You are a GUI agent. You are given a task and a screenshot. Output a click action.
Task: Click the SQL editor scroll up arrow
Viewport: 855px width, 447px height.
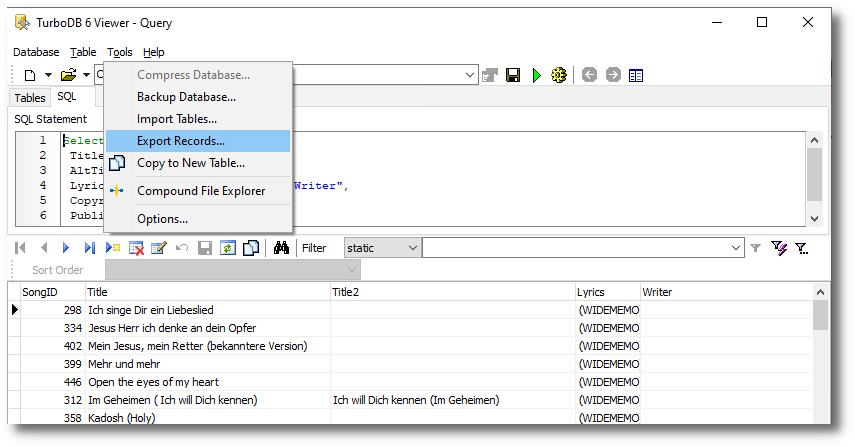pos(814,140)
